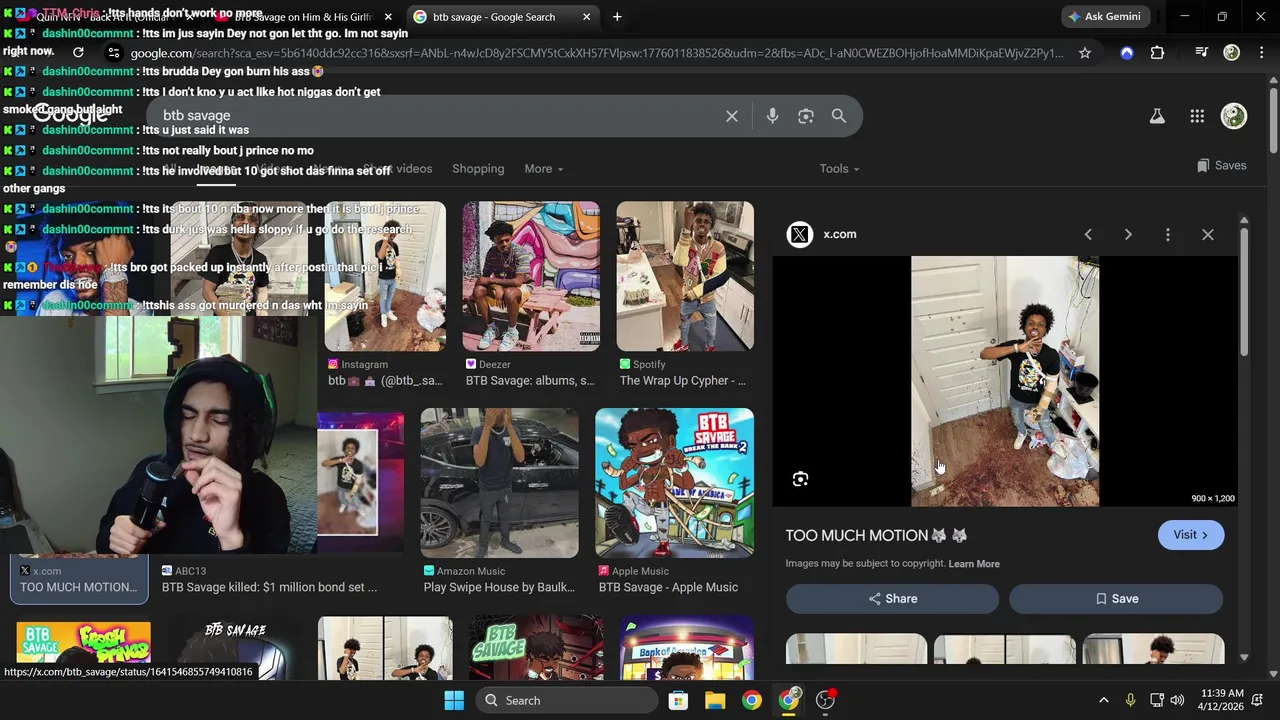Open Chrome three-dot menu
1280x720 pixels.
pos(1260,53)
